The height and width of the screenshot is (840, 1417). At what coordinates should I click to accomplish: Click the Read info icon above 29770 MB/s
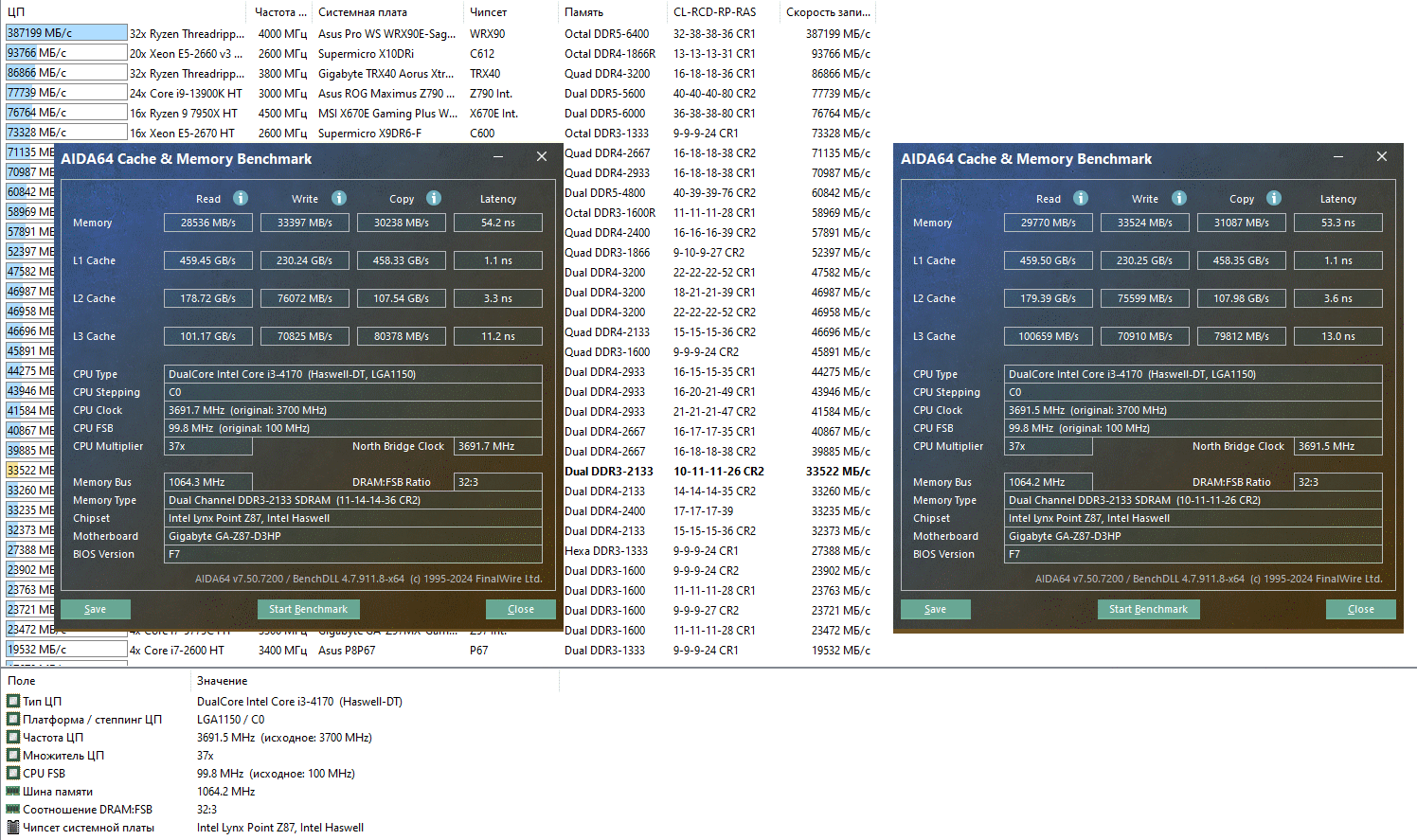pyautogui.click(x=1081, y=198)
